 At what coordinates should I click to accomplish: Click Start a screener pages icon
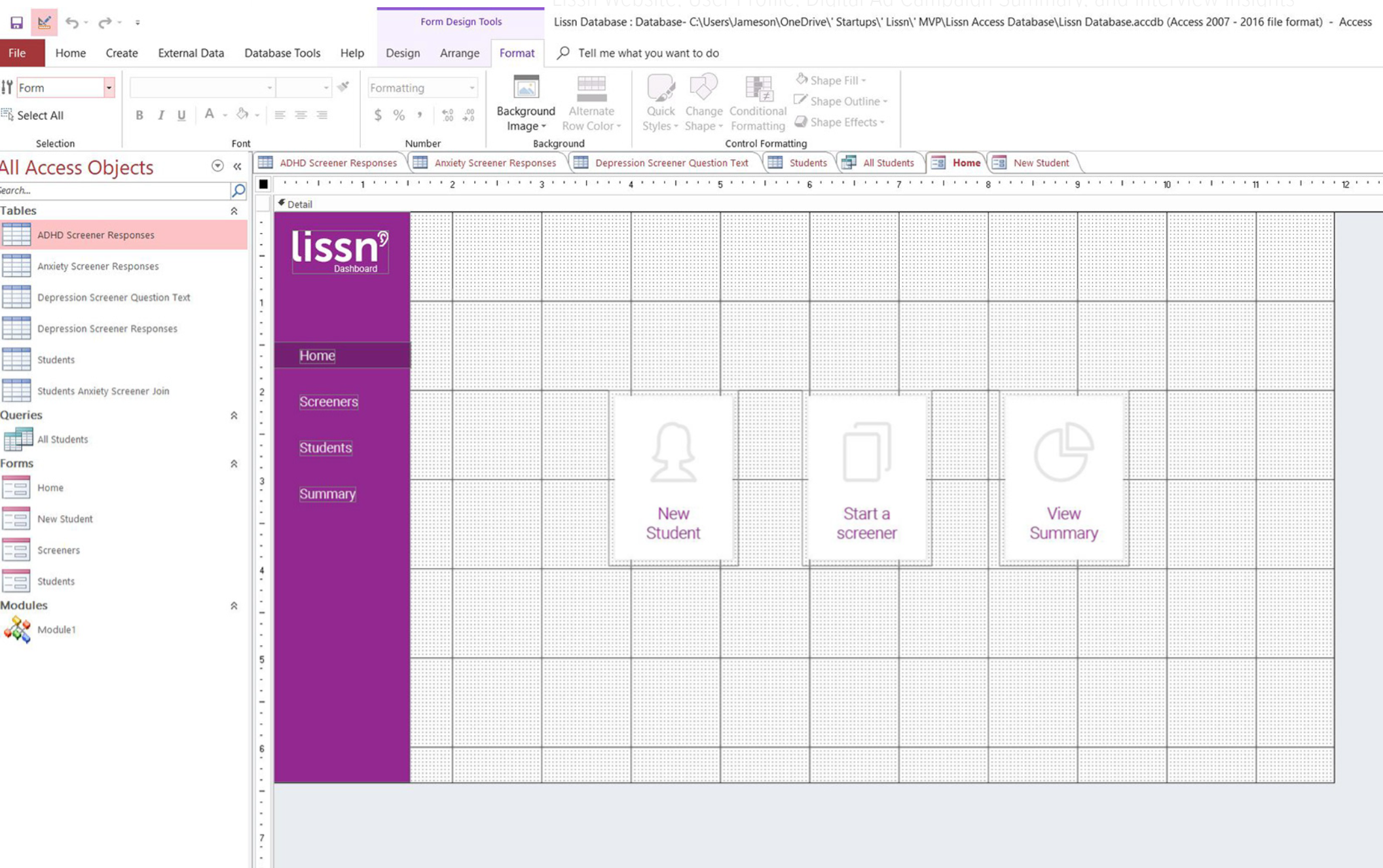click(x=867, y=452)
